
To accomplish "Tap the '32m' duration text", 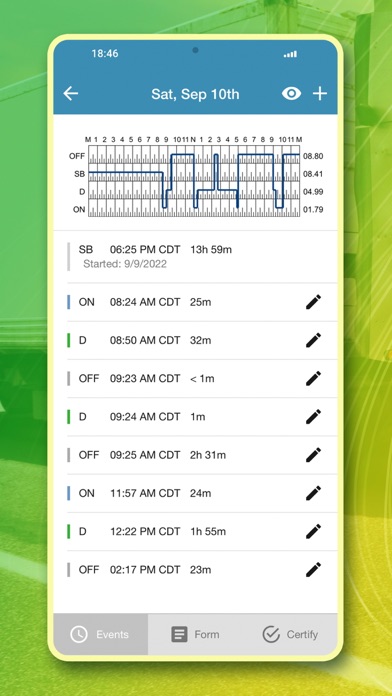I will [x=201, y=340].
